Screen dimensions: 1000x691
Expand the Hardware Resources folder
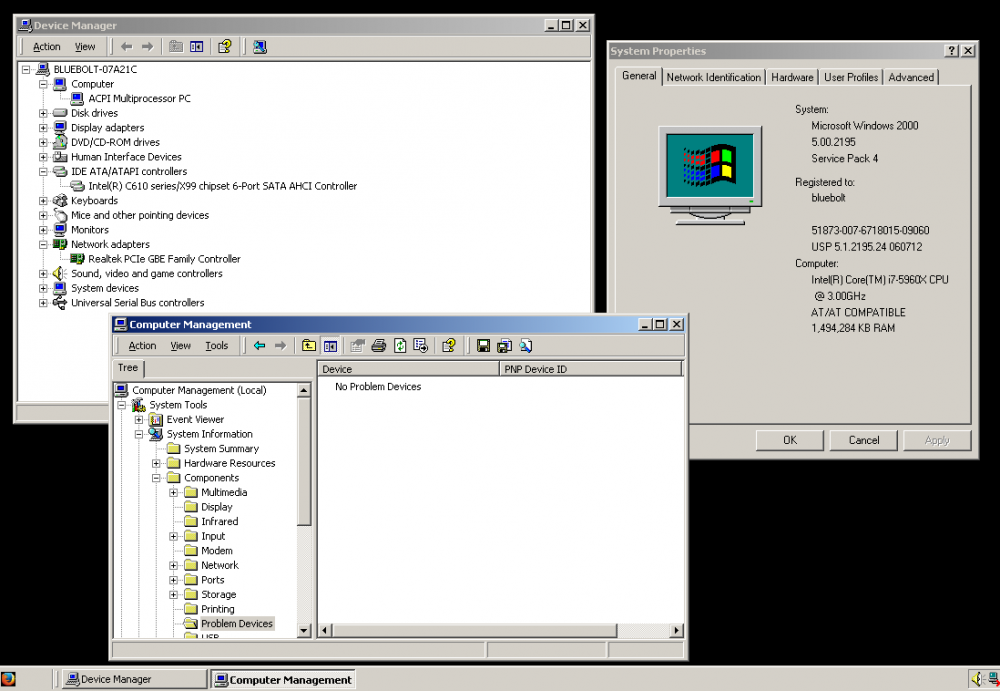[x=157, y=464]
